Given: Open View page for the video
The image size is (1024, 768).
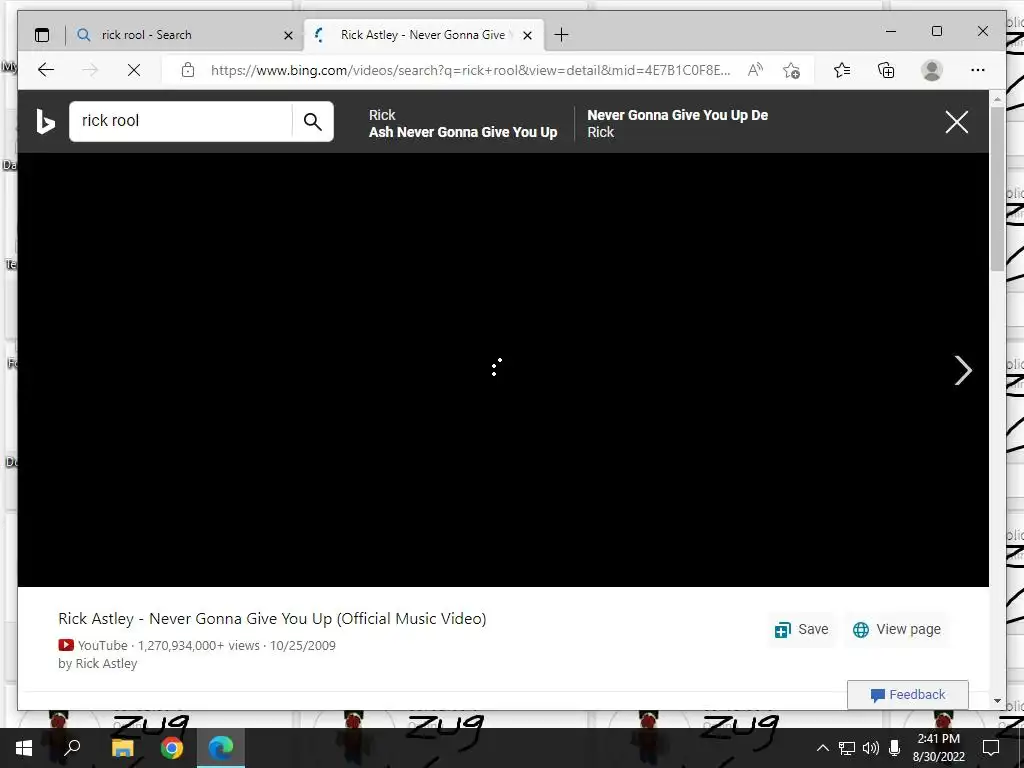Looking at the screenshot, I should point(897,629).
